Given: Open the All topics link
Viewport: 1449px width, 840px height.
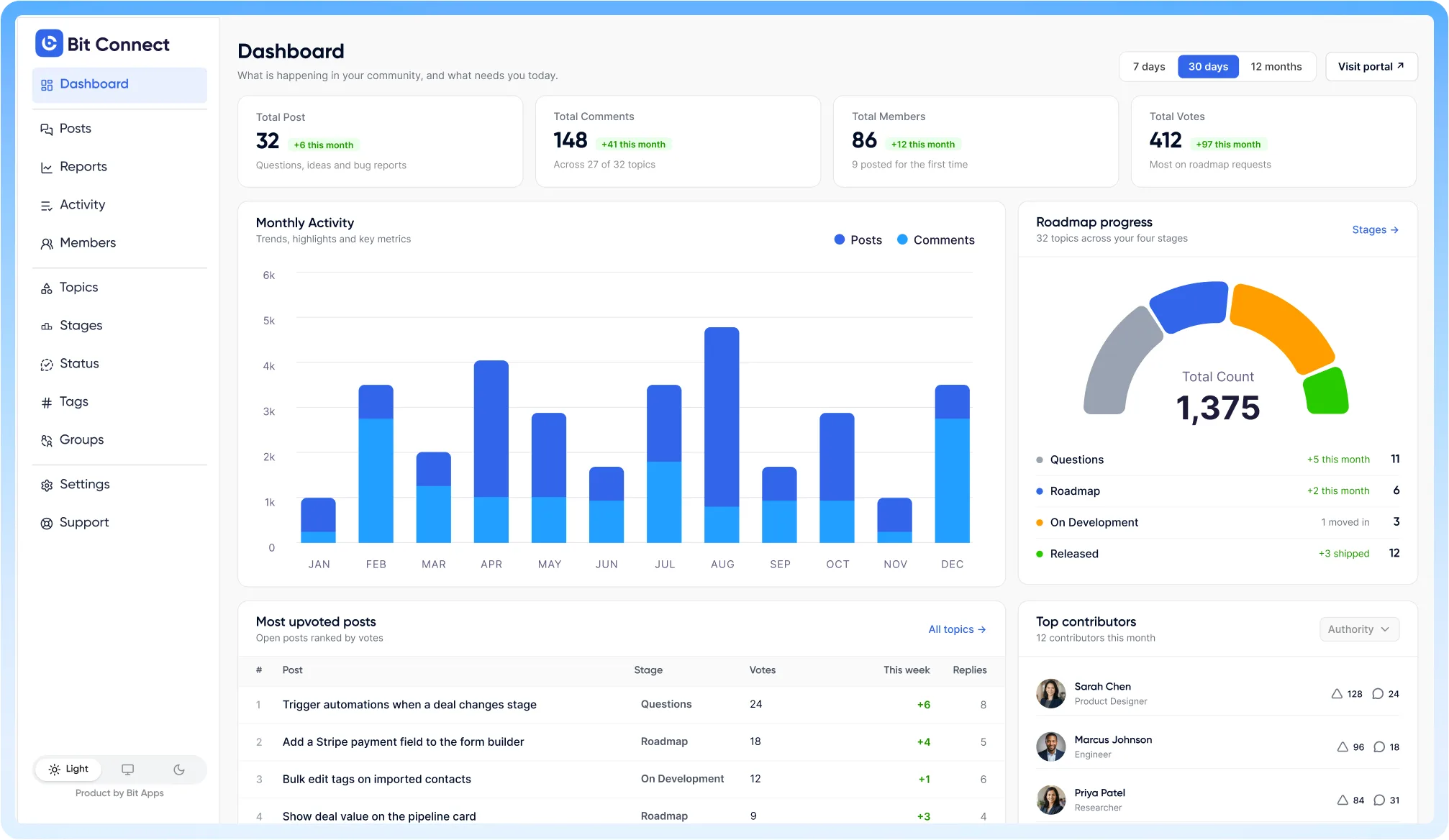Looking at the screenshot, I should pos(957,629).
